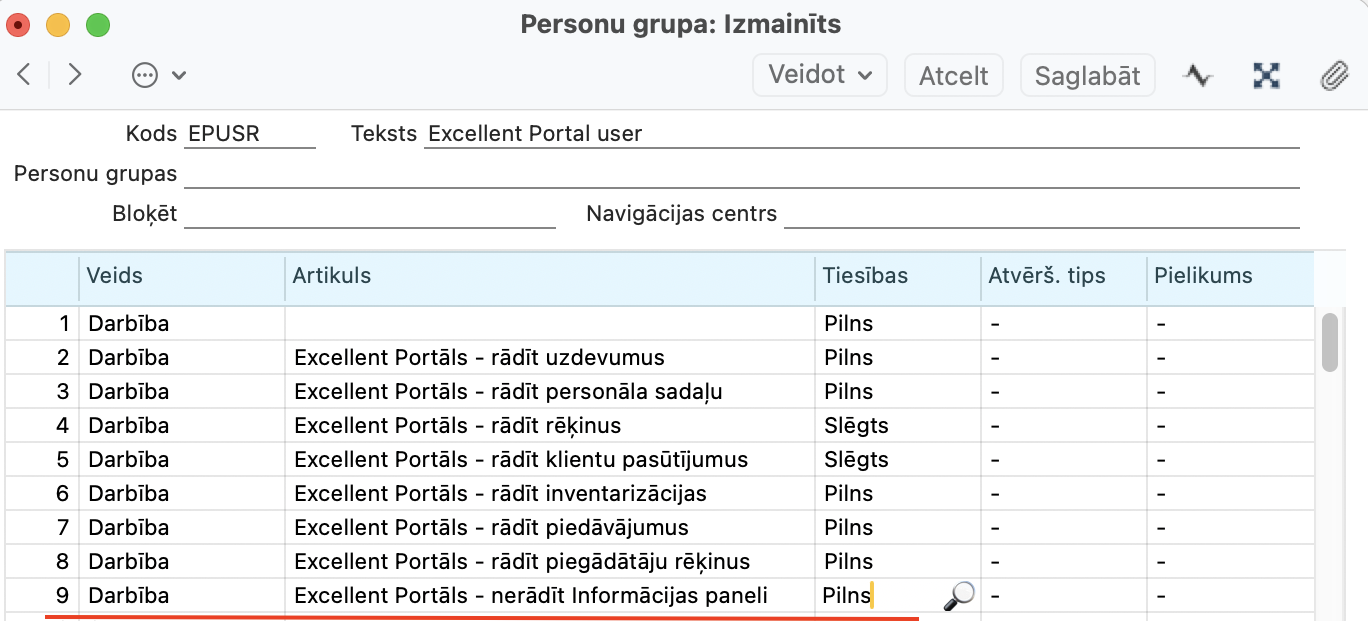
Task: Click the Navigācijas centrs field
Action: click(1040, 214)
